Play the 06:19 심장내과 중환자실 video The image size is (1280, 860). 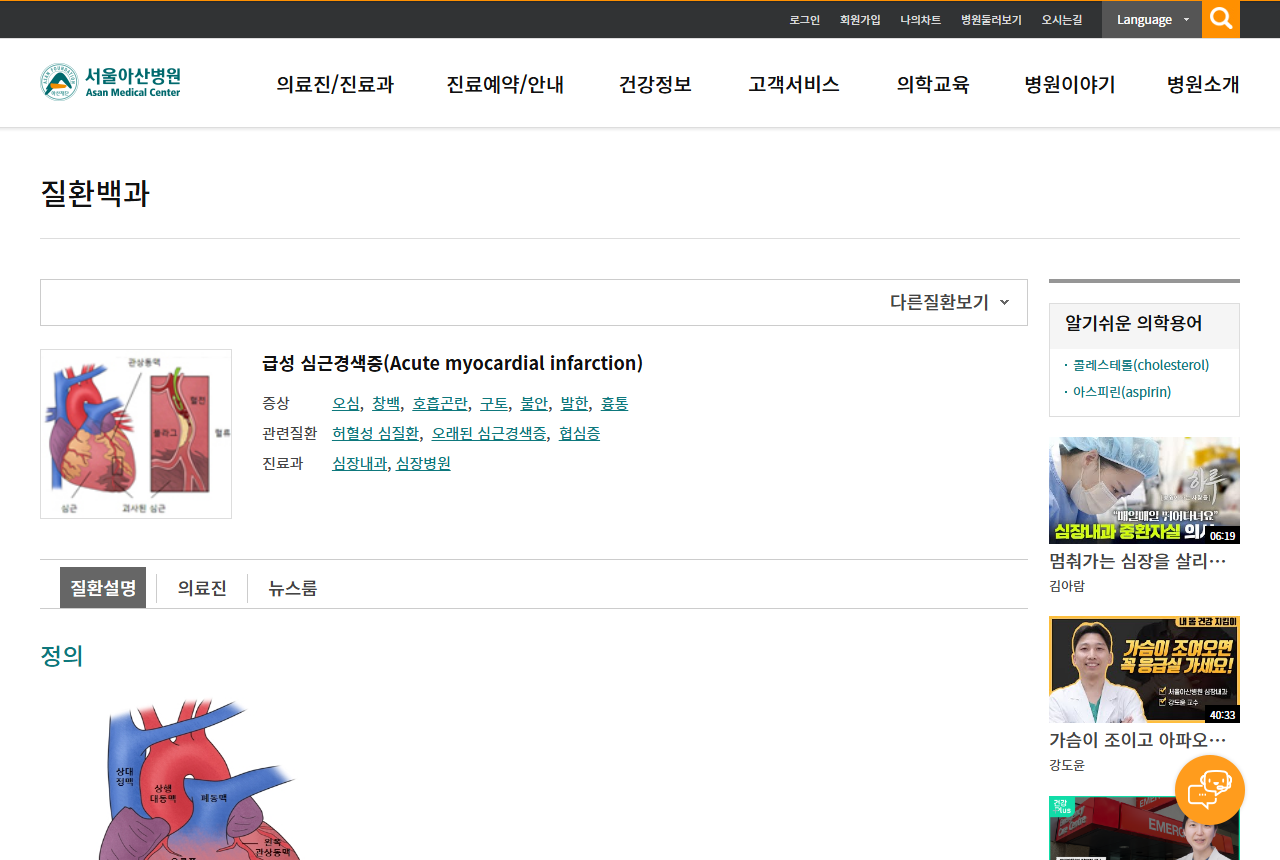coord(1144,490)
